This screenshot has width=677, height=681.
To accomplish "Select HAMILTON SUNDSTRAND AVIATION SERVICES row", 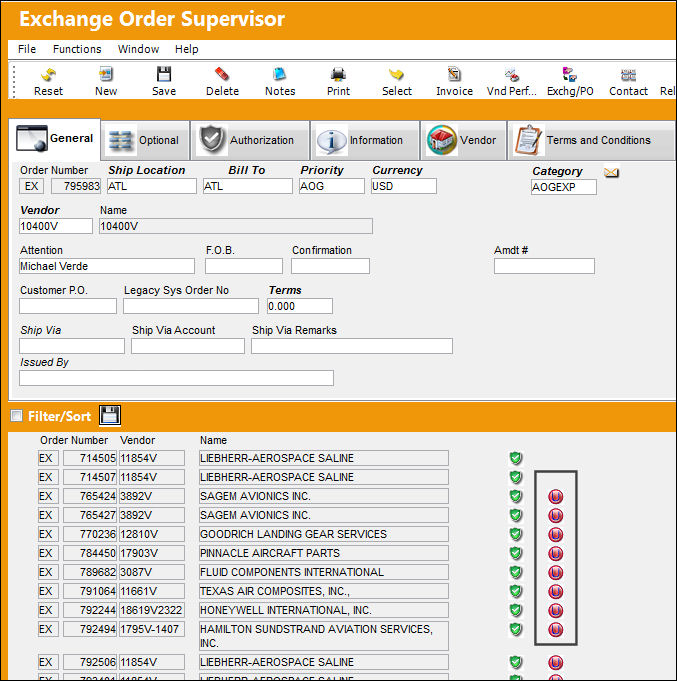I will coord(324,636).
